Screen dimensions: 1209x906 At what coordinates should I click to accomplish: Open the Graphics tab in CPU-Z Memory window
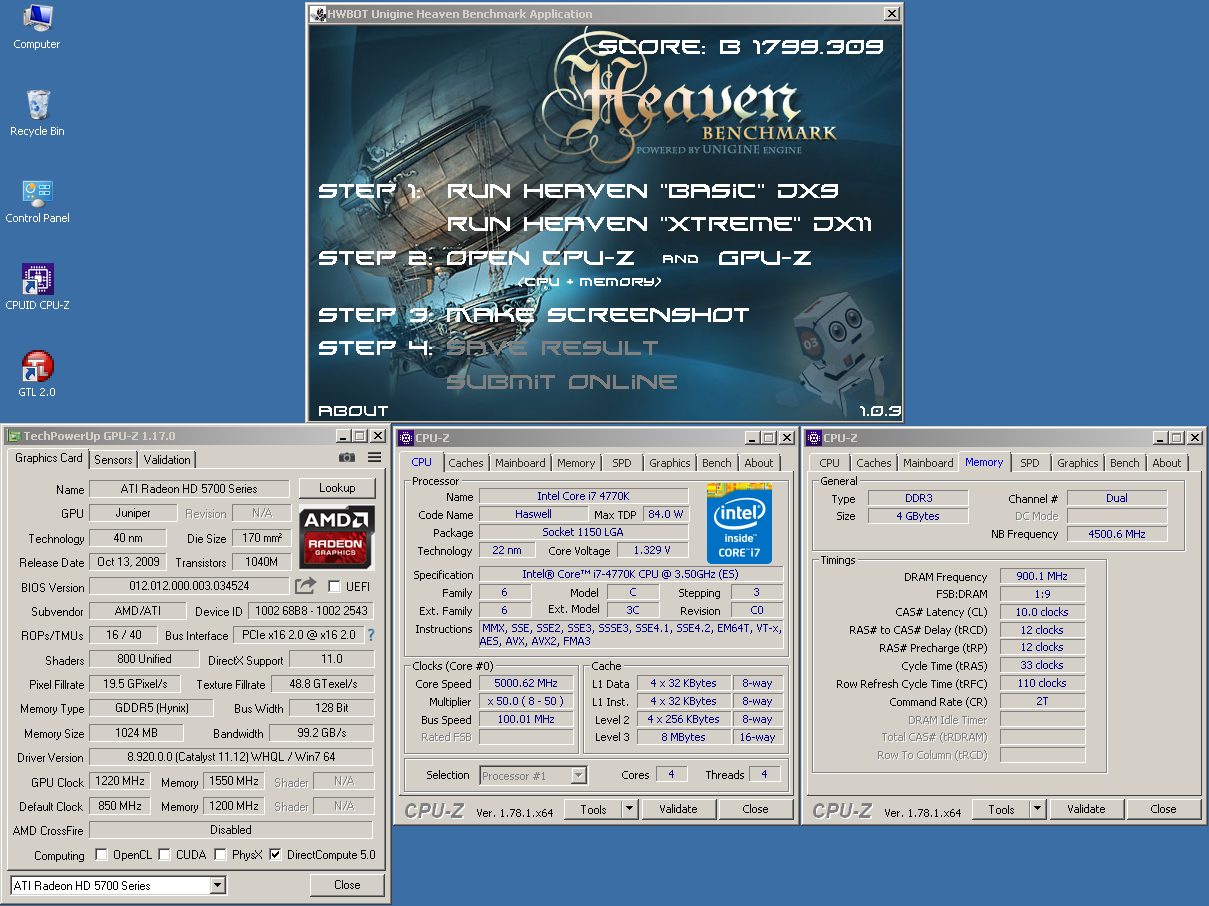(1077, 463)
